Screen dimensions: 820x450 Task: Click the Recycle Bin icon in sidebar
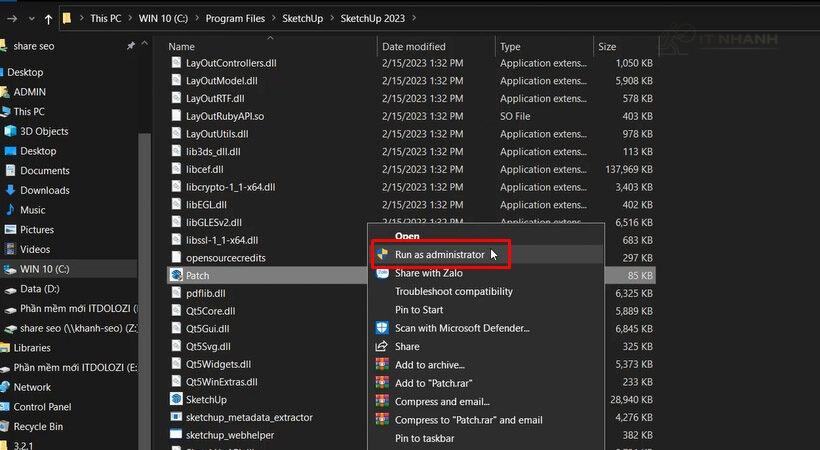5,426
